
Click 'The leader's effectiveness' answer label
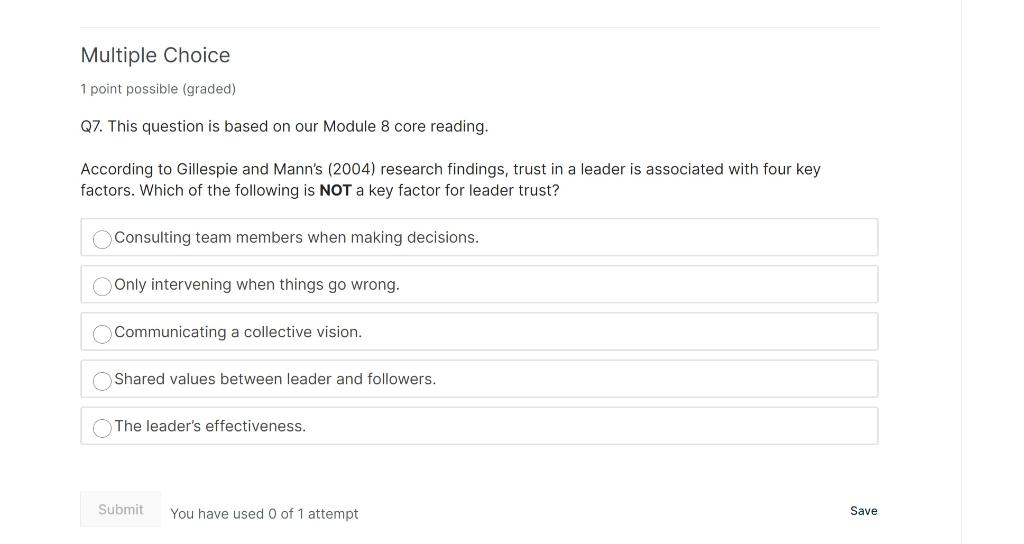[x=210, y=426]
